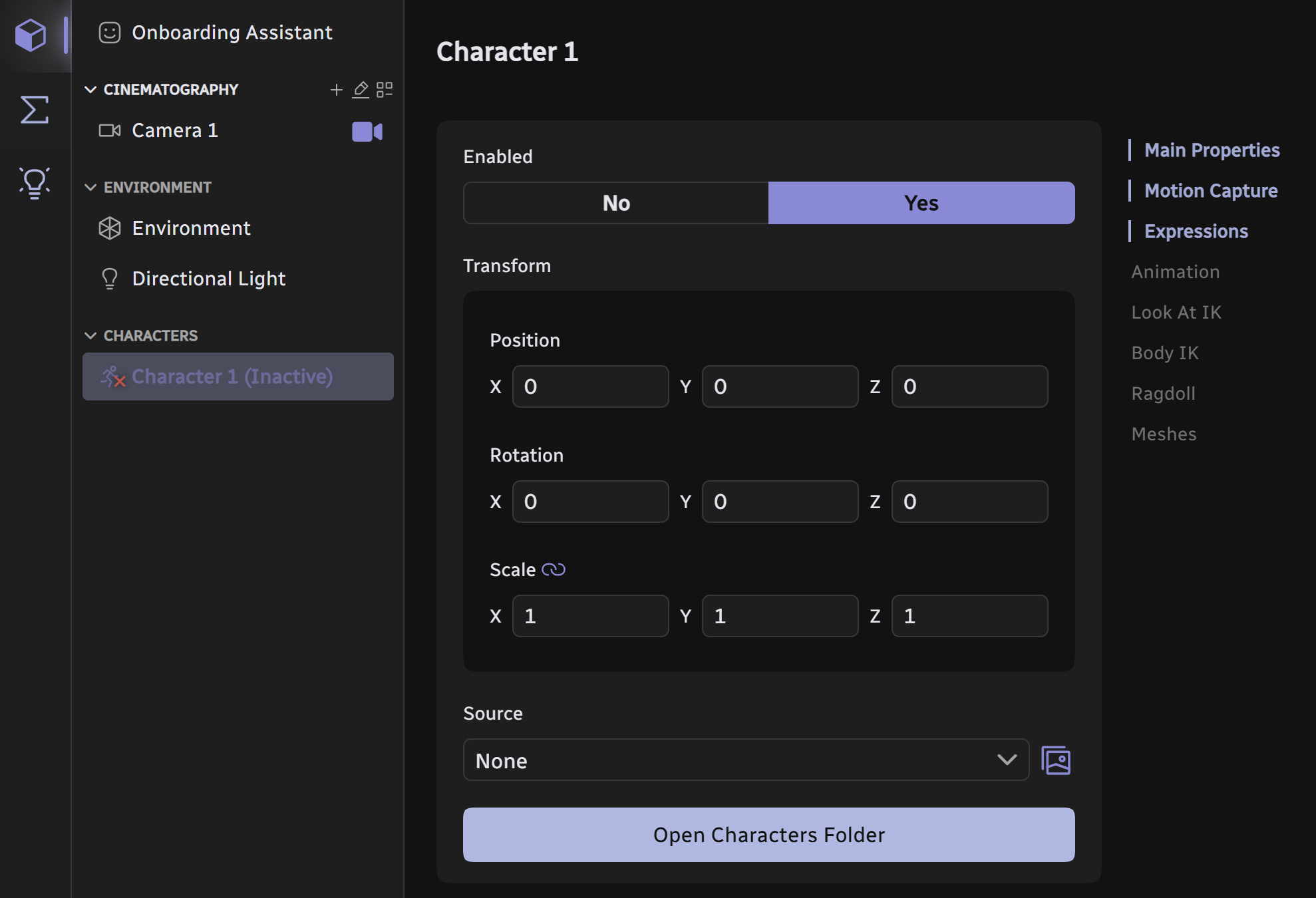Select Directional Light in the tree
Image resolution: width=1316 pixels, height=898 pixels.
coord(208,279)
